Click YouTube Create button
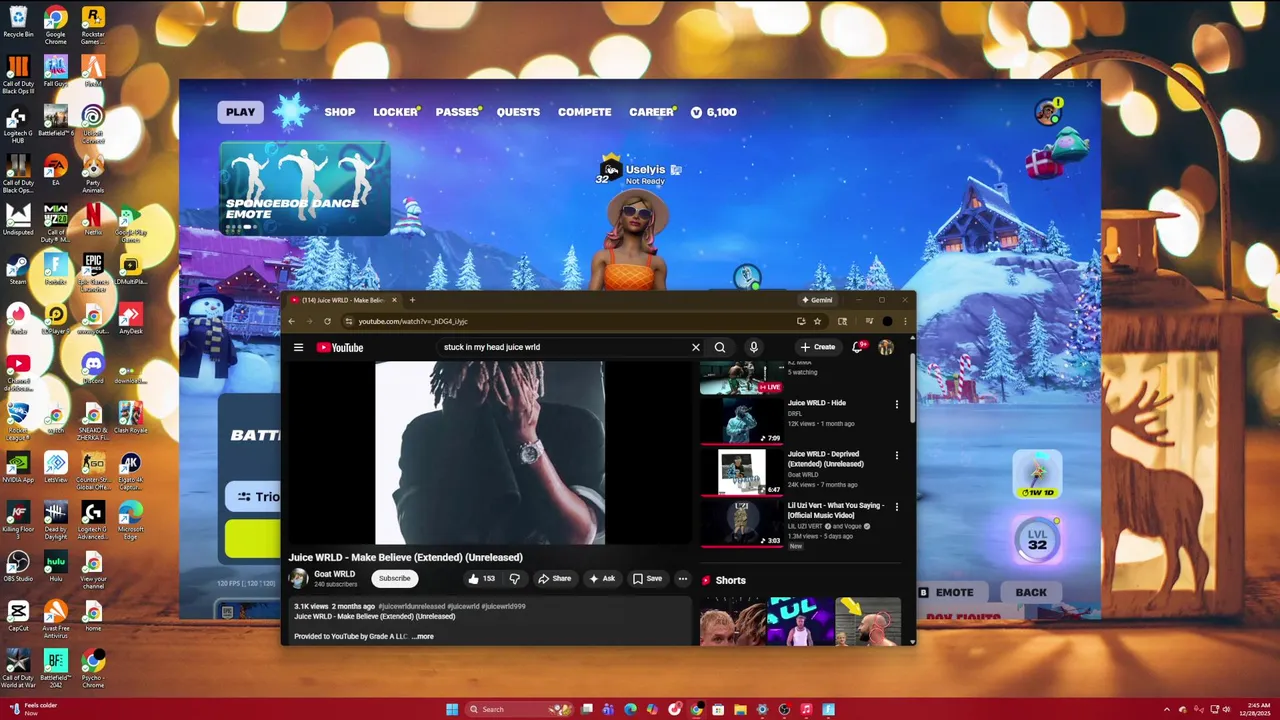1280x720 pixels. [818, 347]
